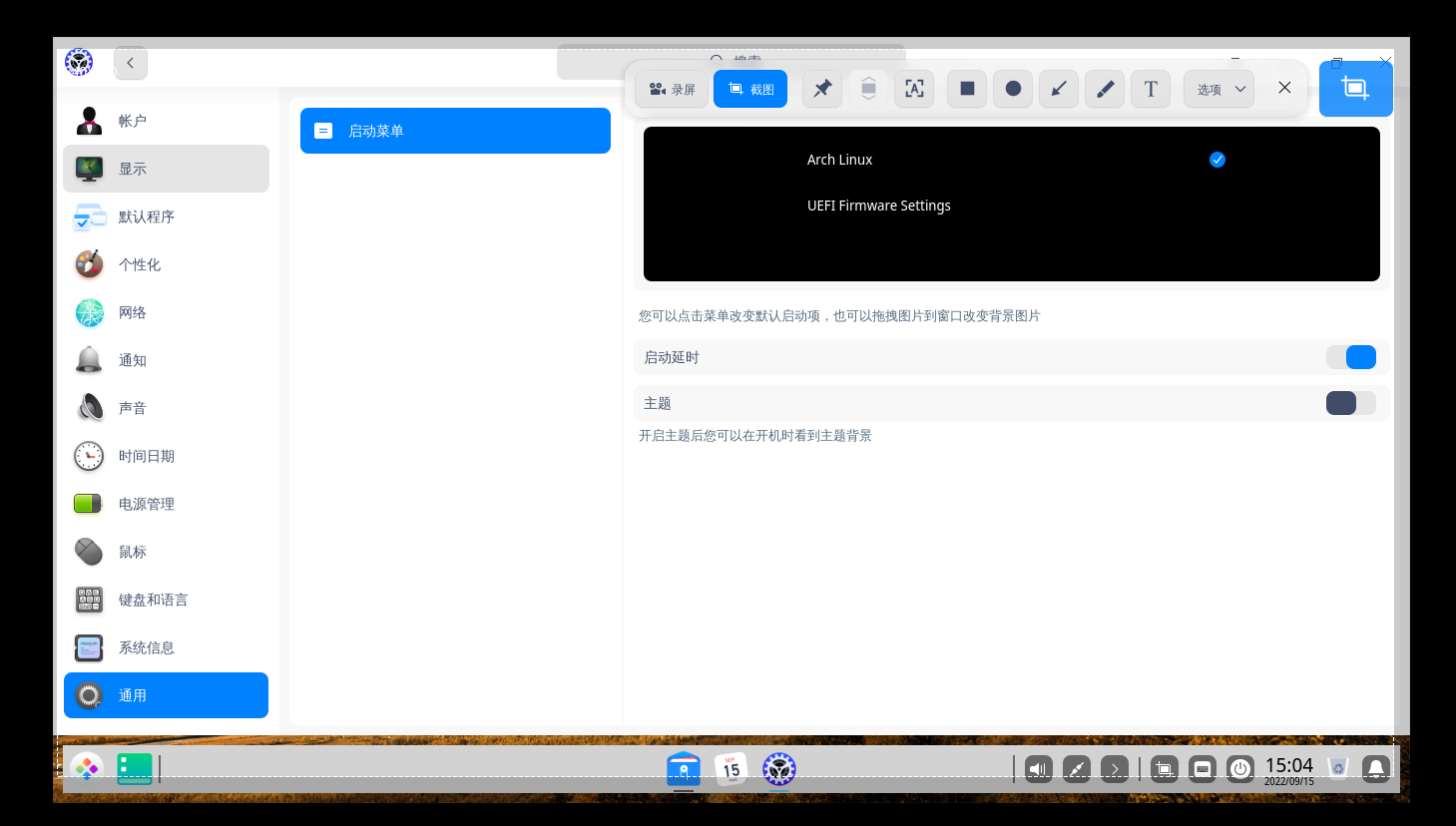Toggle the 主题 switch
1456x826 pixels.
pyautogui.click(x=1351, y=403)
